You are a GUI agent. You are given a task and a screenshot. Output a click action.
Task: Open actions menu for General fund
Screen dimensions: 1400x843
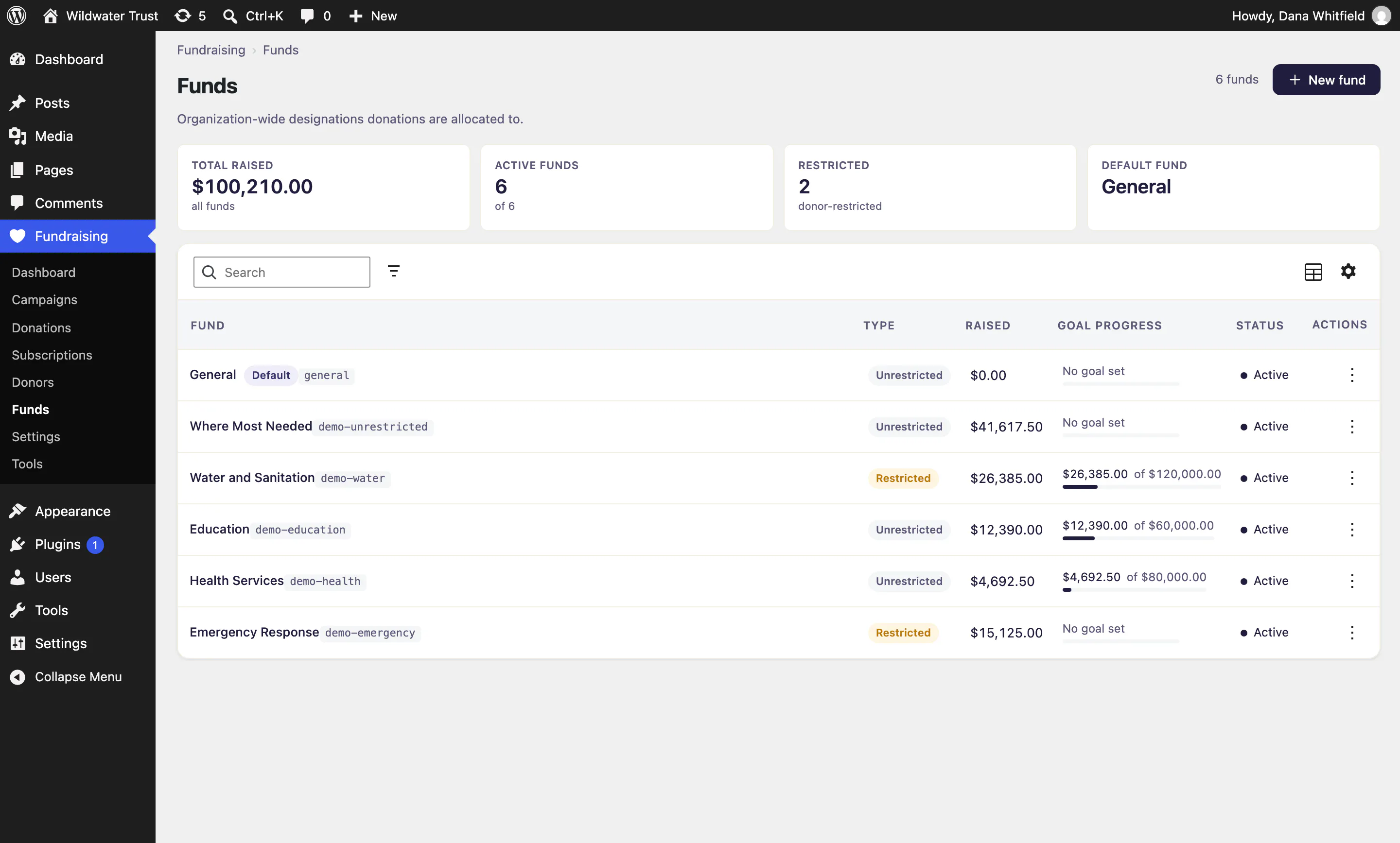(x=1352, y=375)
